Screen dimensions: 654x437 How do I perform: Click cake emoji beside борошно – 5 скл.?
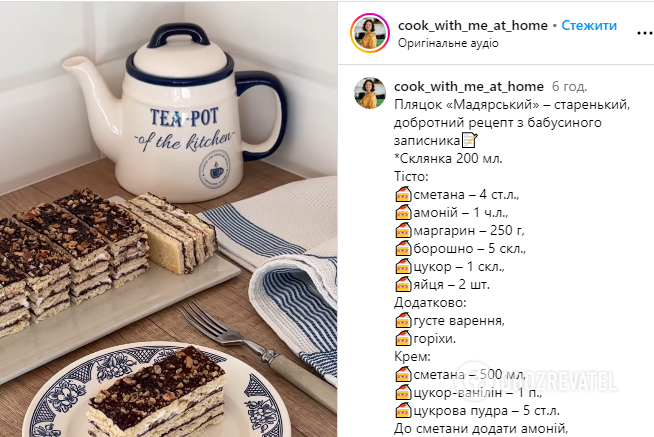(403, 249)
